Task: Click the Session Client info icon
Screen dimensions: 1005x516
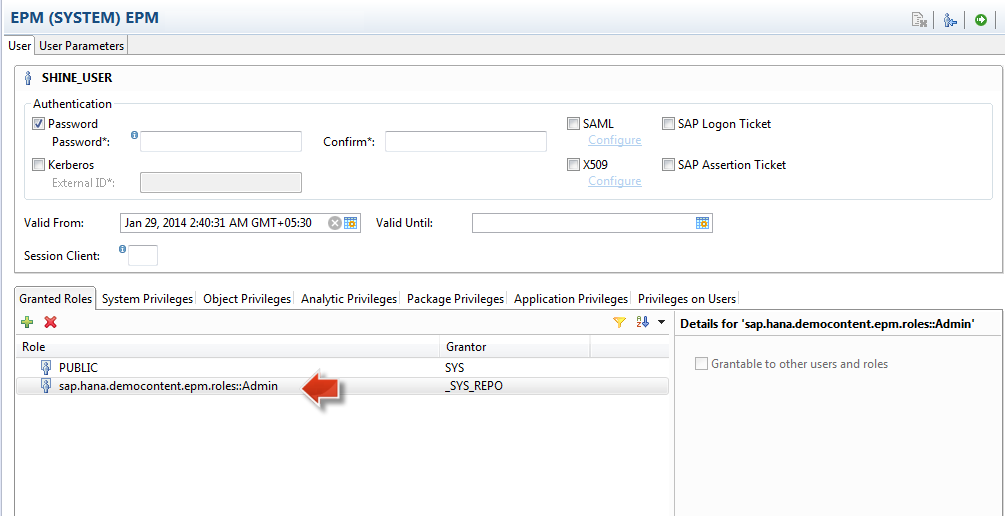Action: click(x=122, y=249)
